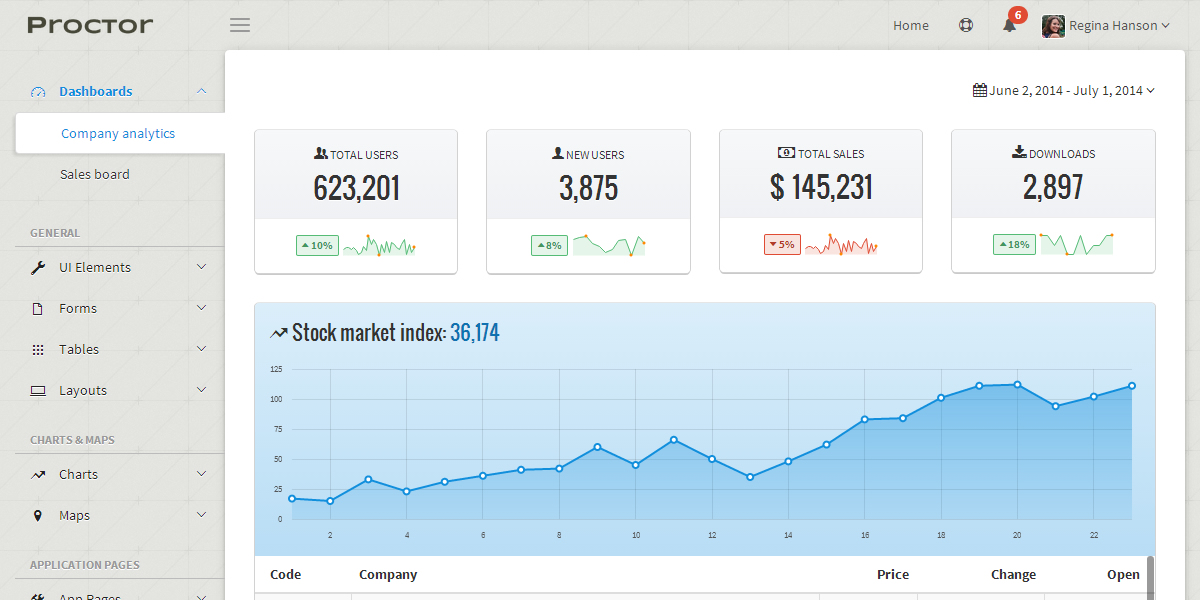
Task: Click the calendar icon beside date range
Action: pyautogui.click(x=979, y=90)
